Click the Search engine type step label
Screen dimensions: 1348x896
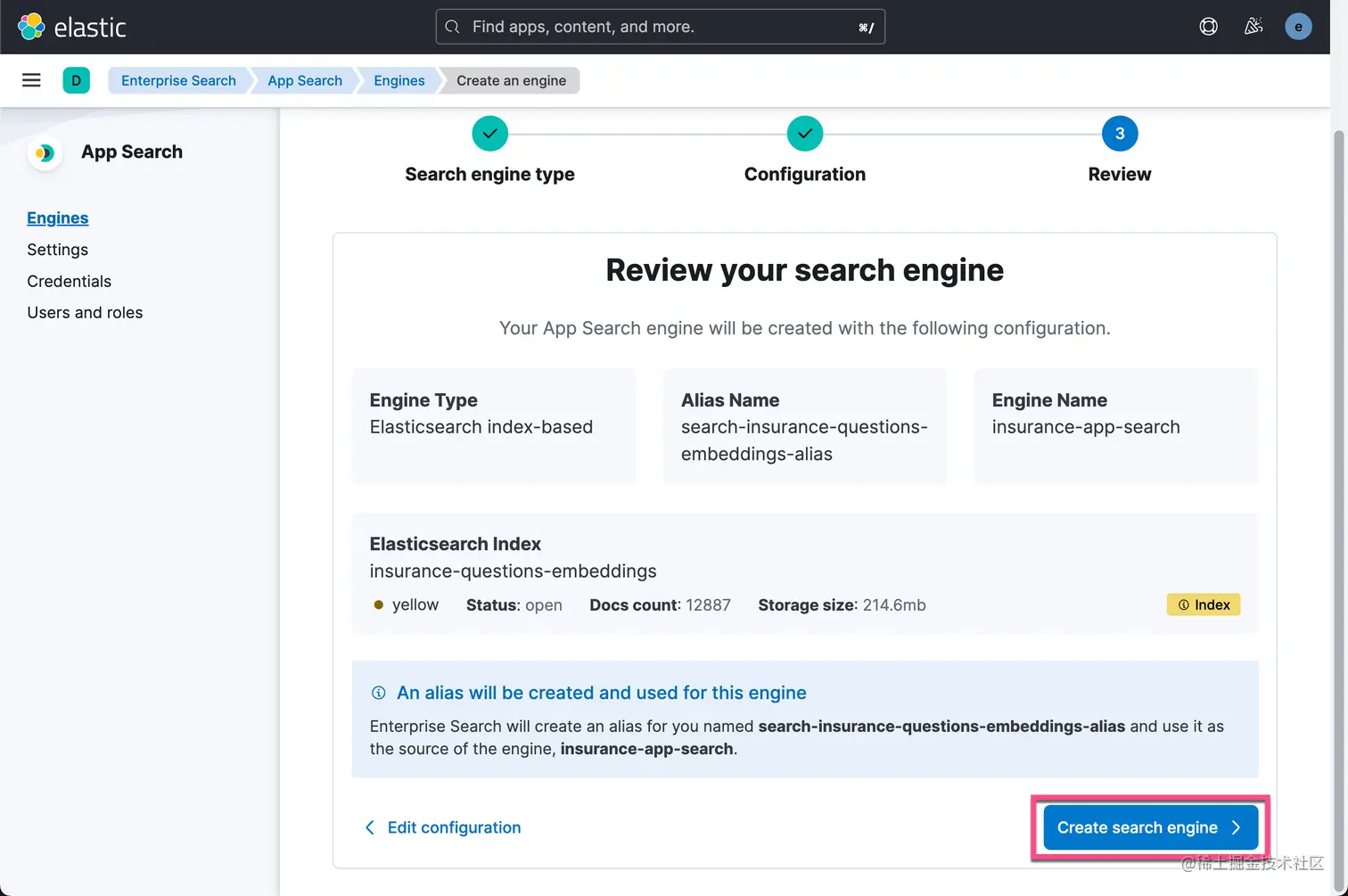[x=490, y=174]
